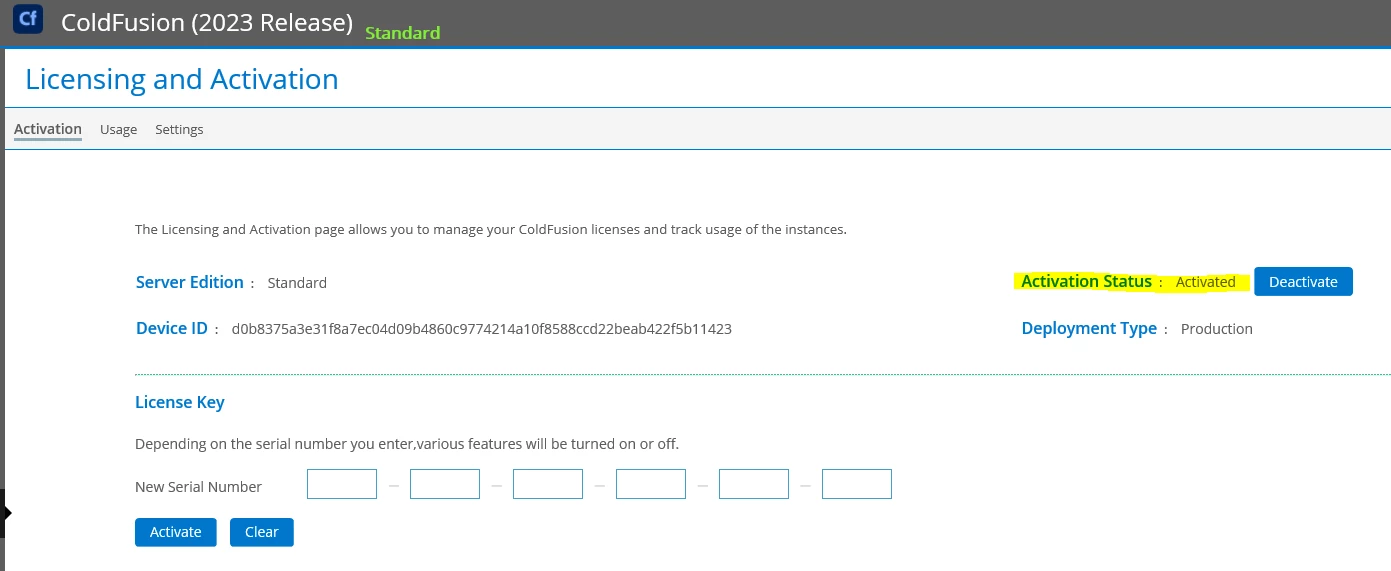The height and width of the screenshot is (571, 1391).
Task: Focus the sixth serial number box
Action: pyautogui.click(x=857, y=484)
